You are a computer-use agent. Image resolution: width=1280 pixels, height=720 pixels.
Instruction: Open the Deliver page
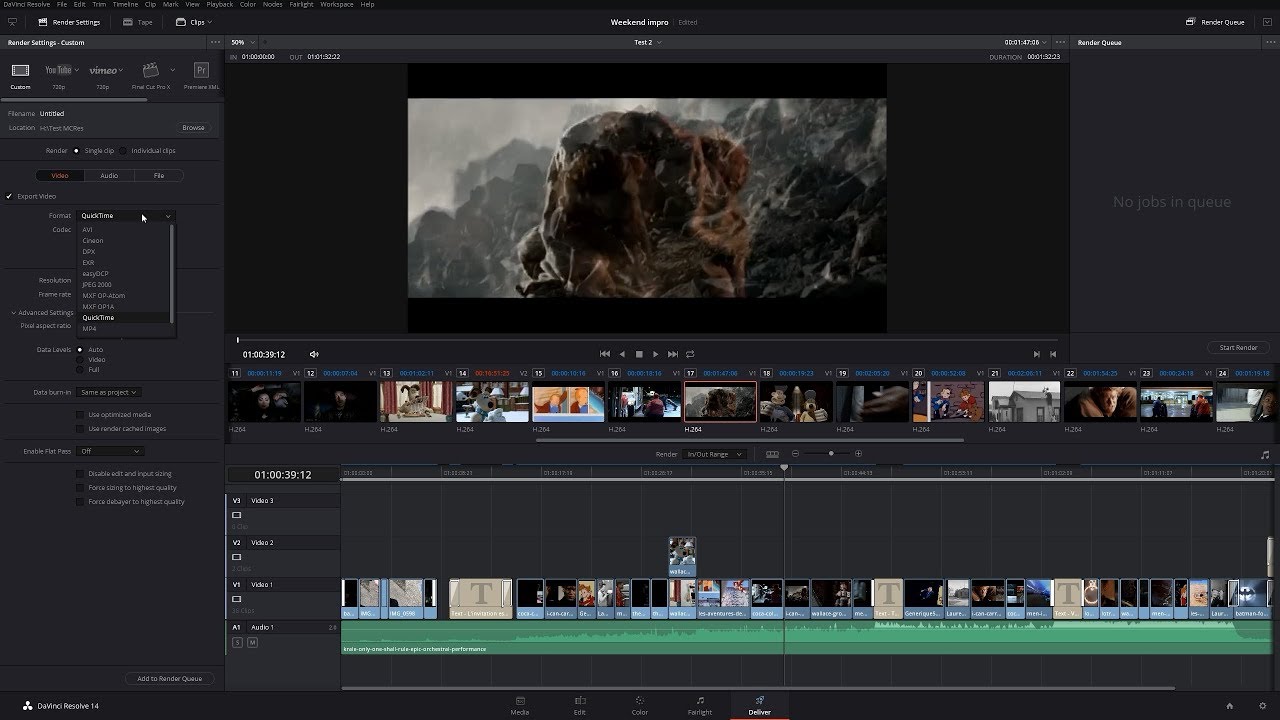760,705
